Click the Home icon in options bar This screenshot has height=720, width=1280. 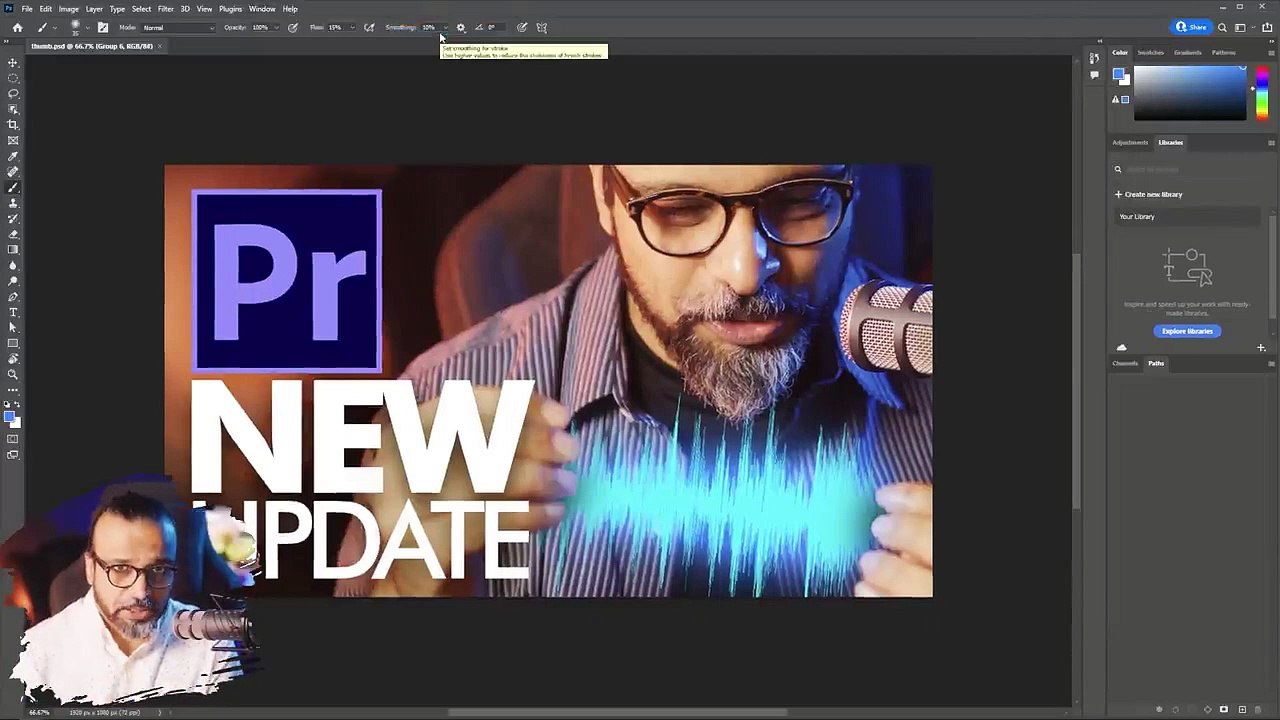[17, 27]
